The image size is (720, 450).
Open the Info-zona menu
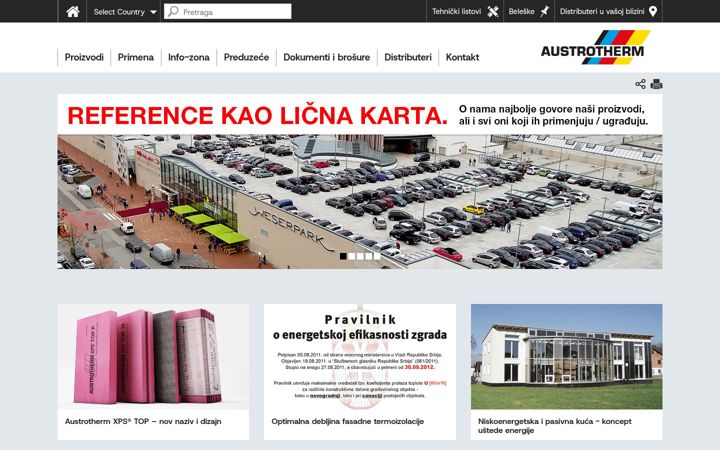(189, 57)
